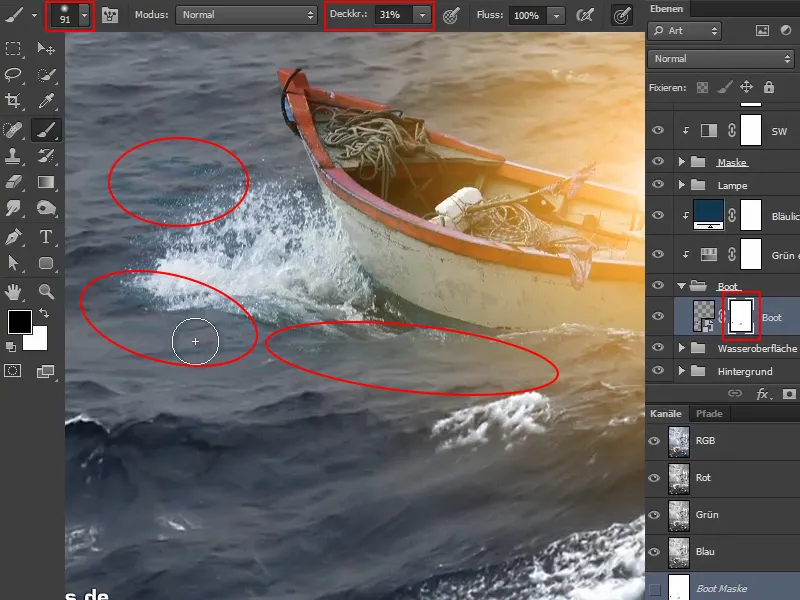Select the Path Selection tool

click(13, 263)
